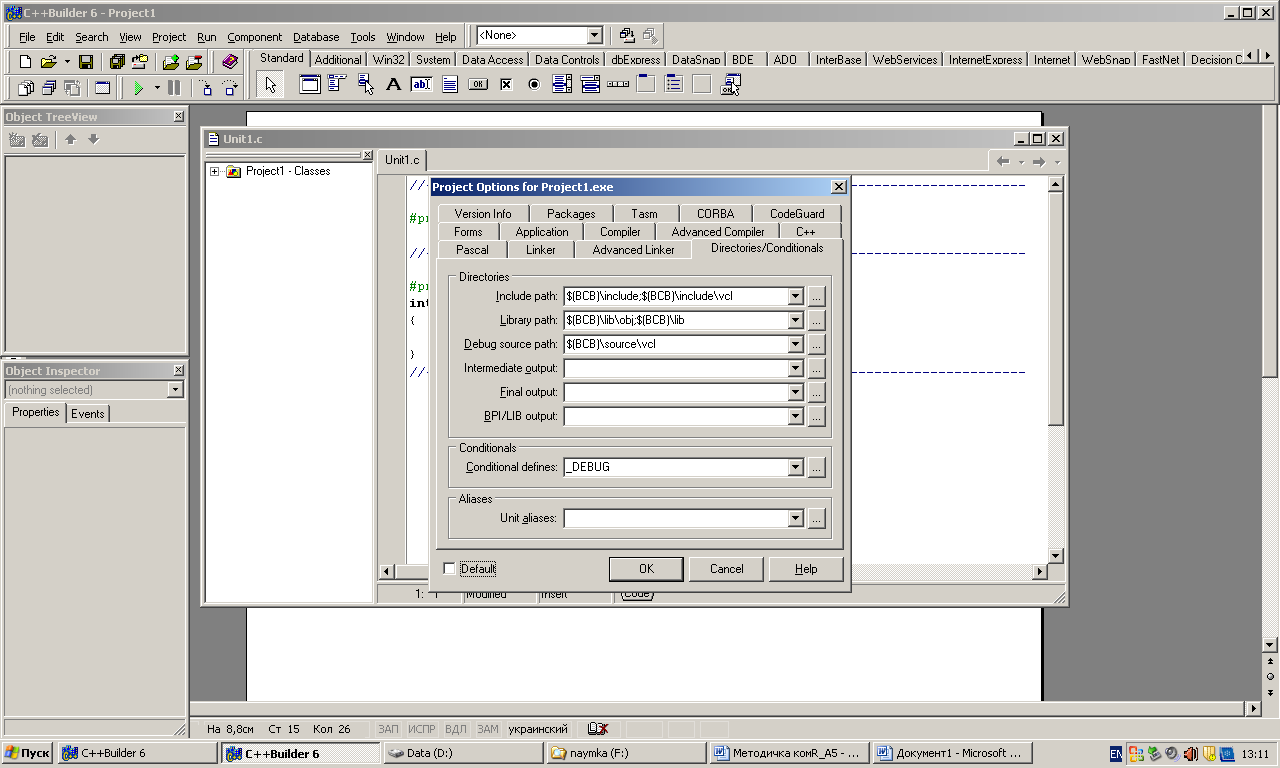Select the arrow pointer in component palette
The height and width of the screenshot is (768, 1280).
tap(270, 84)
